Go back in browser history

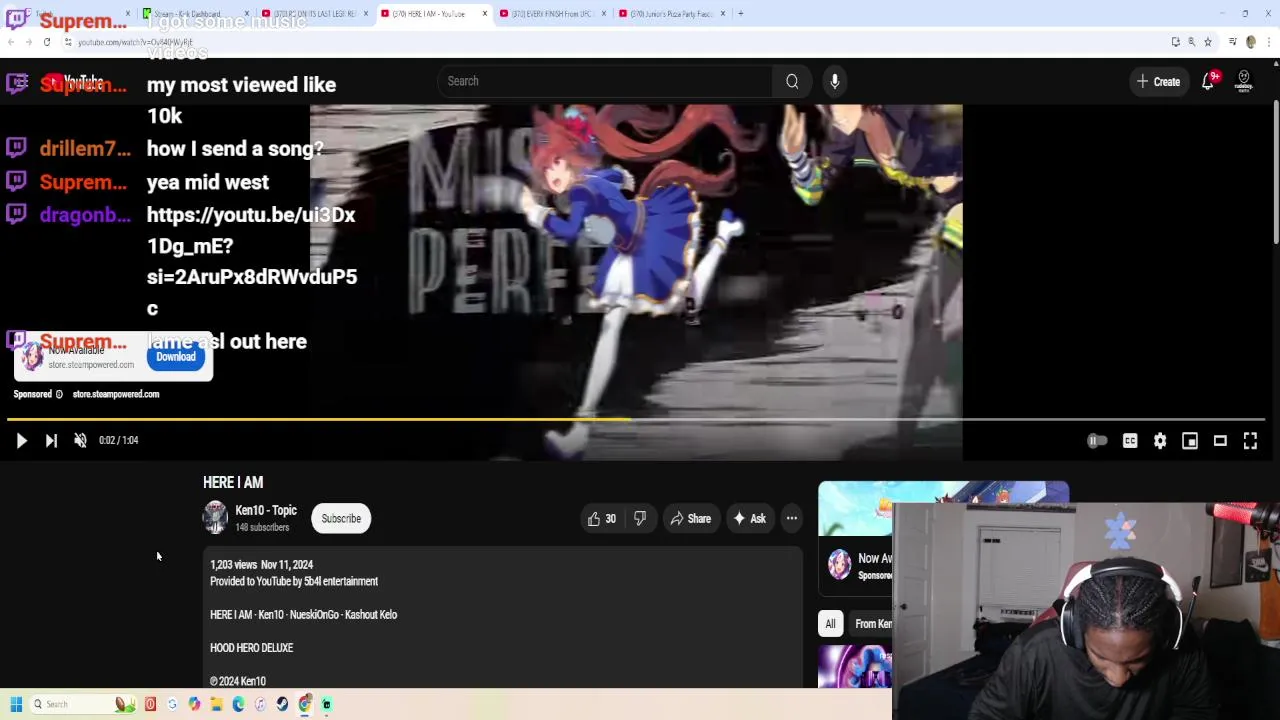click(10, 42)
